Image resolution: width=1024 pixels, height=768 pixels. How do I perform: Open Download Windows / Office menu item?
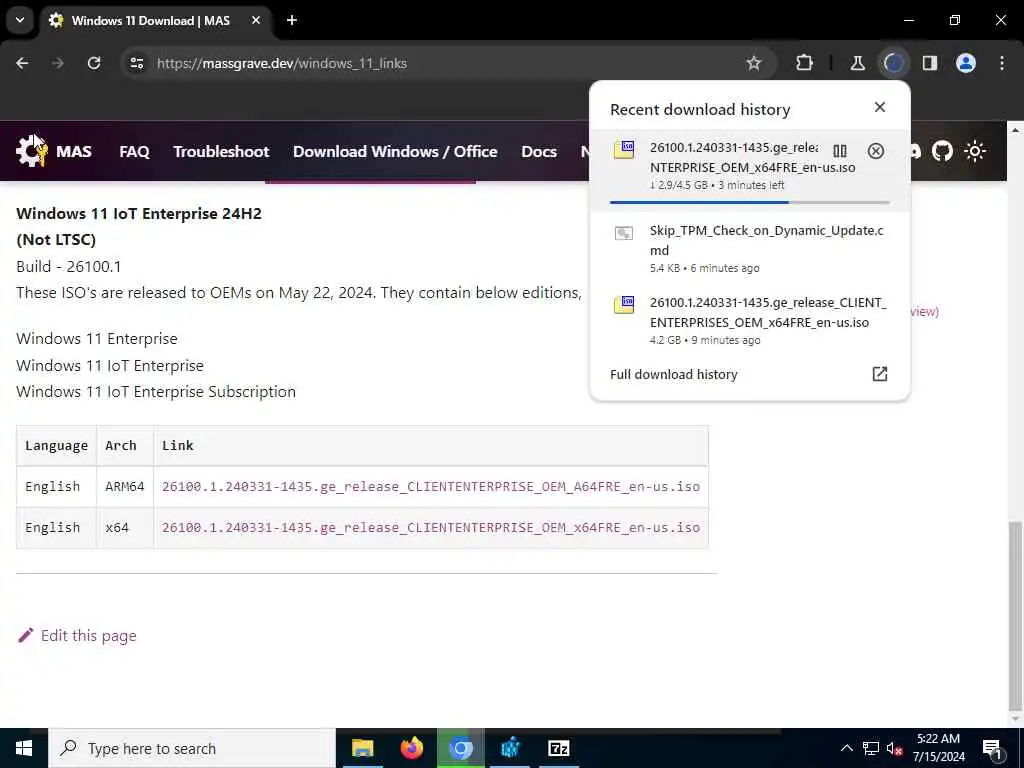tap(395, 152)
